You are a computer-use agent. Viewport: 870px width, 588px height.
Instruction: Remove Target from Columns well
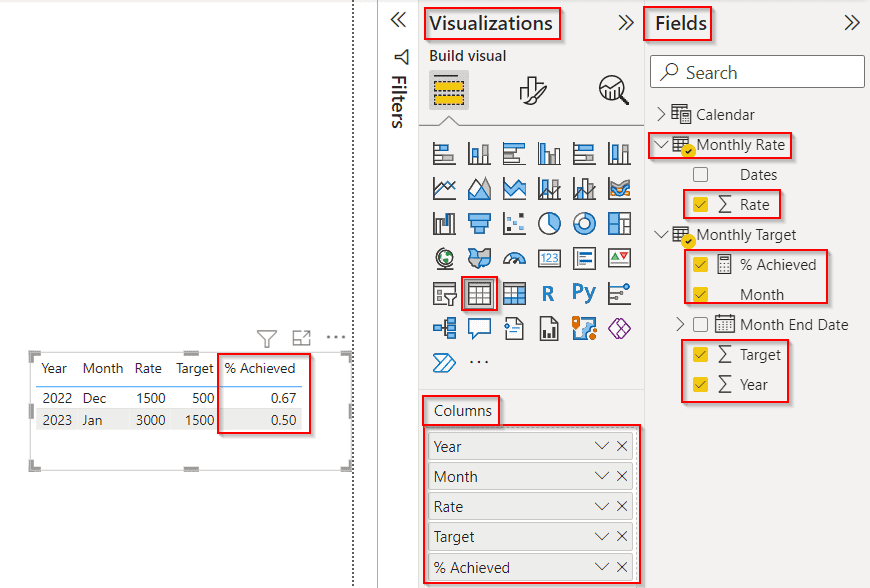(622, 536)
